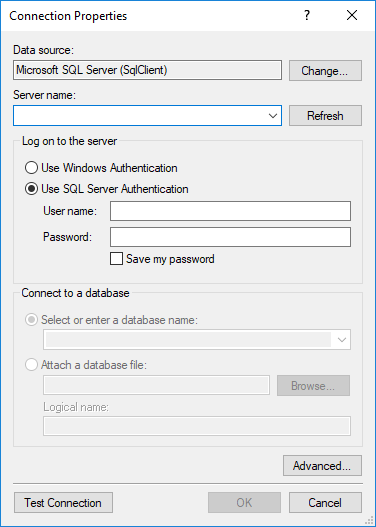The height and width of the screenshot is (527, 376).
Task: Cancel the Connection Properties dialog
Action: tap(325, 503)
